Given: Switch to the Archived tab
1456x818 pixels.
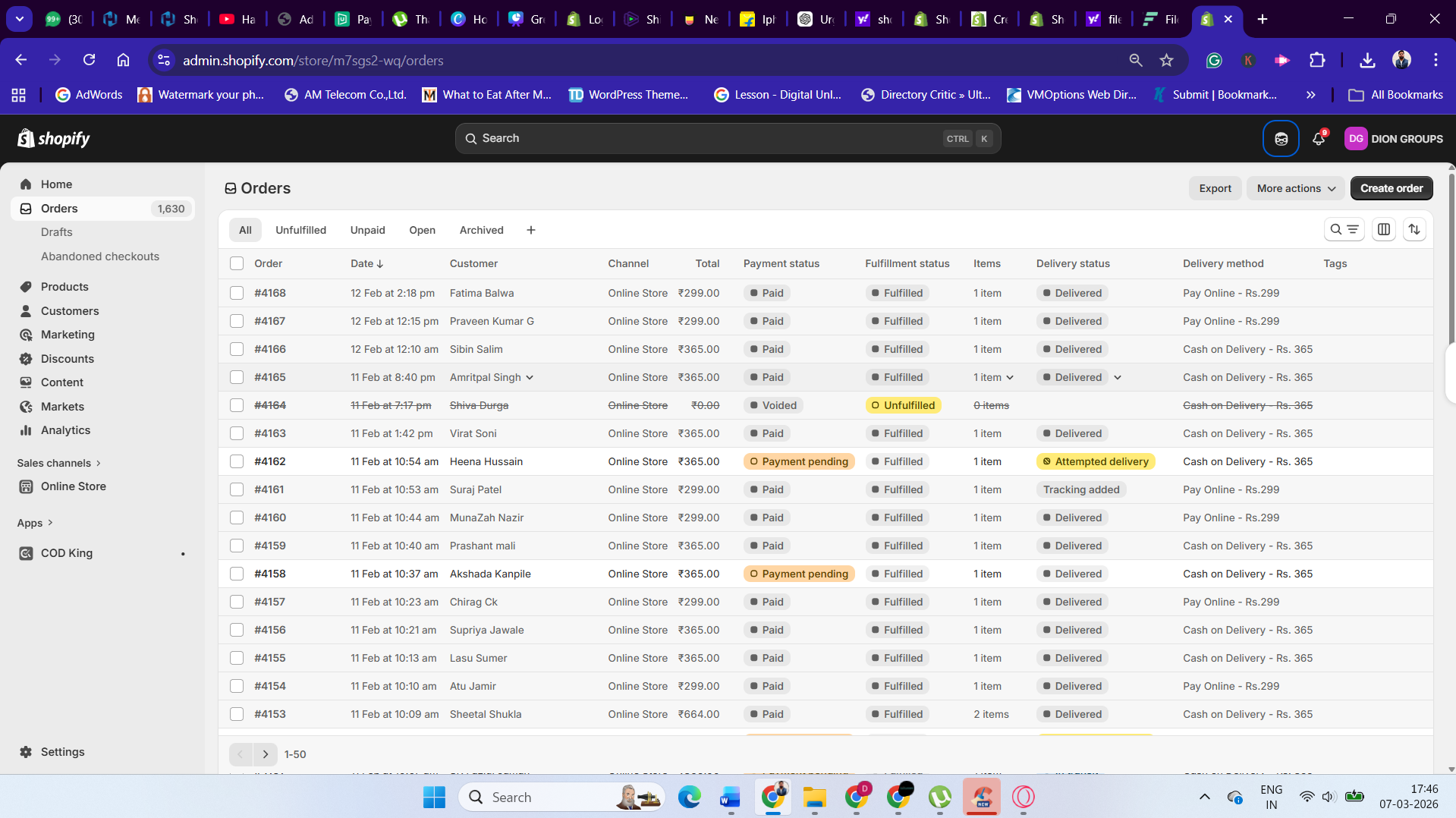Looking at the screenshot, I should click(x=481, y=230).
